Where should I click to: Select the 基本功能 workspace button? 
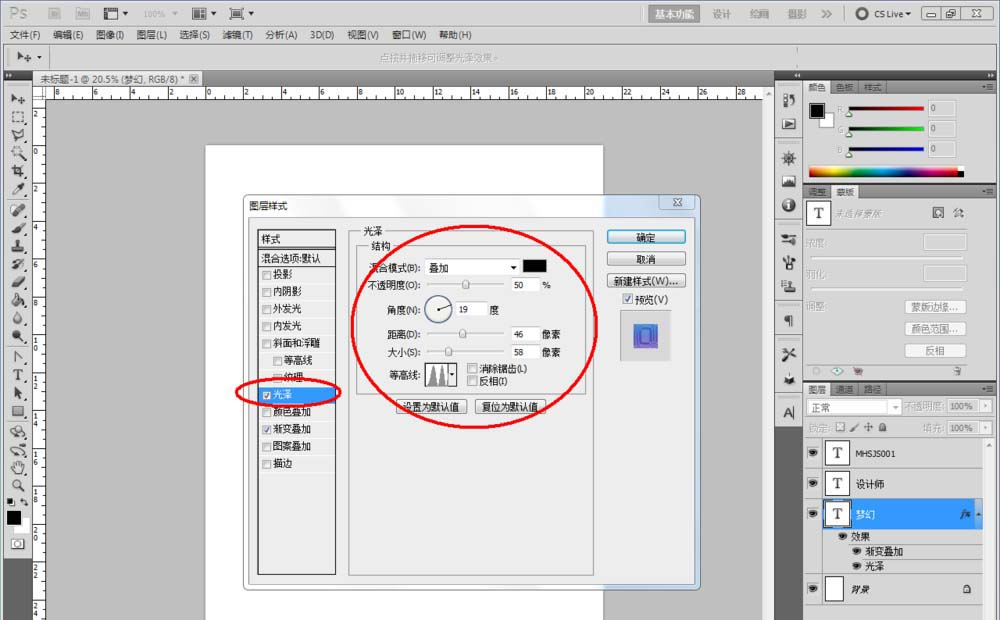[674, 14]
